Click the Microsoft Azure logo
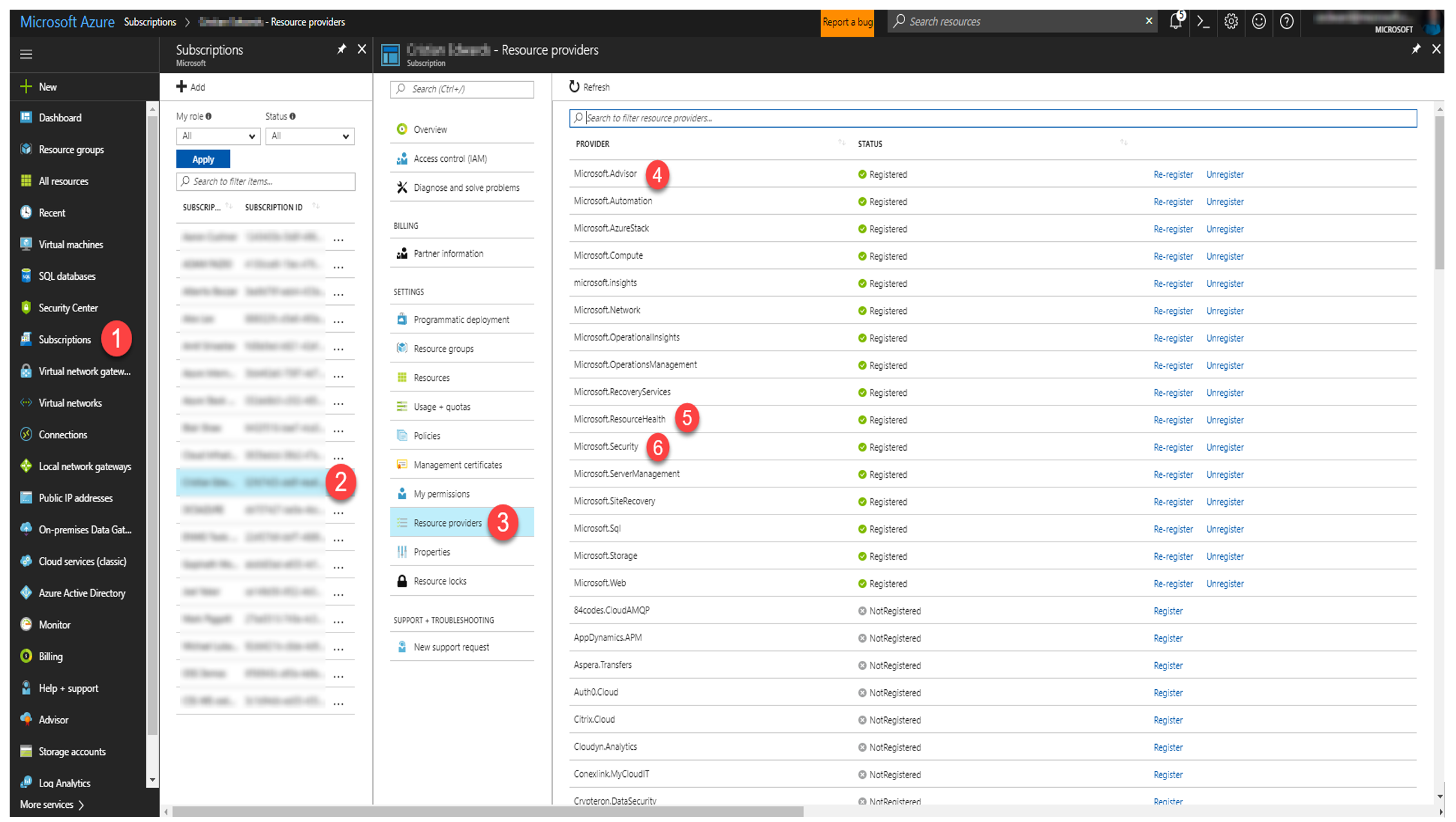The image size is (1456, 822). click(67, 22)
